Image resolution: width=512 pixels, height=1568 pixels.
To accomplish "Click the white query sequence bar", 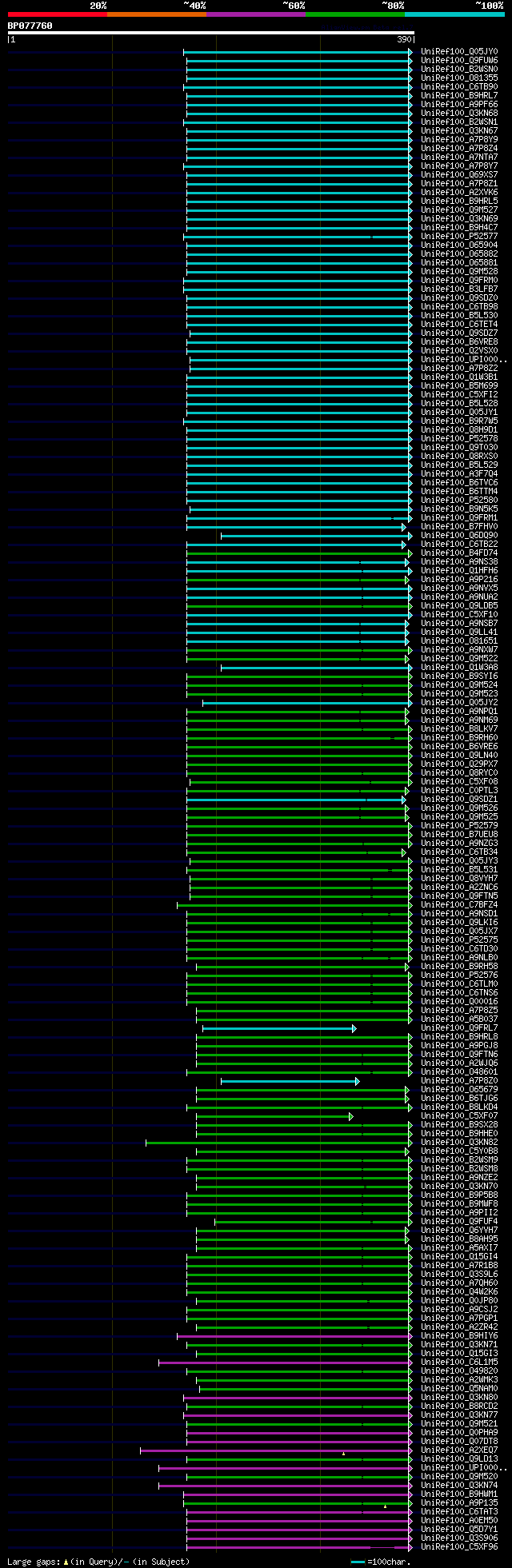I will 210,33.
